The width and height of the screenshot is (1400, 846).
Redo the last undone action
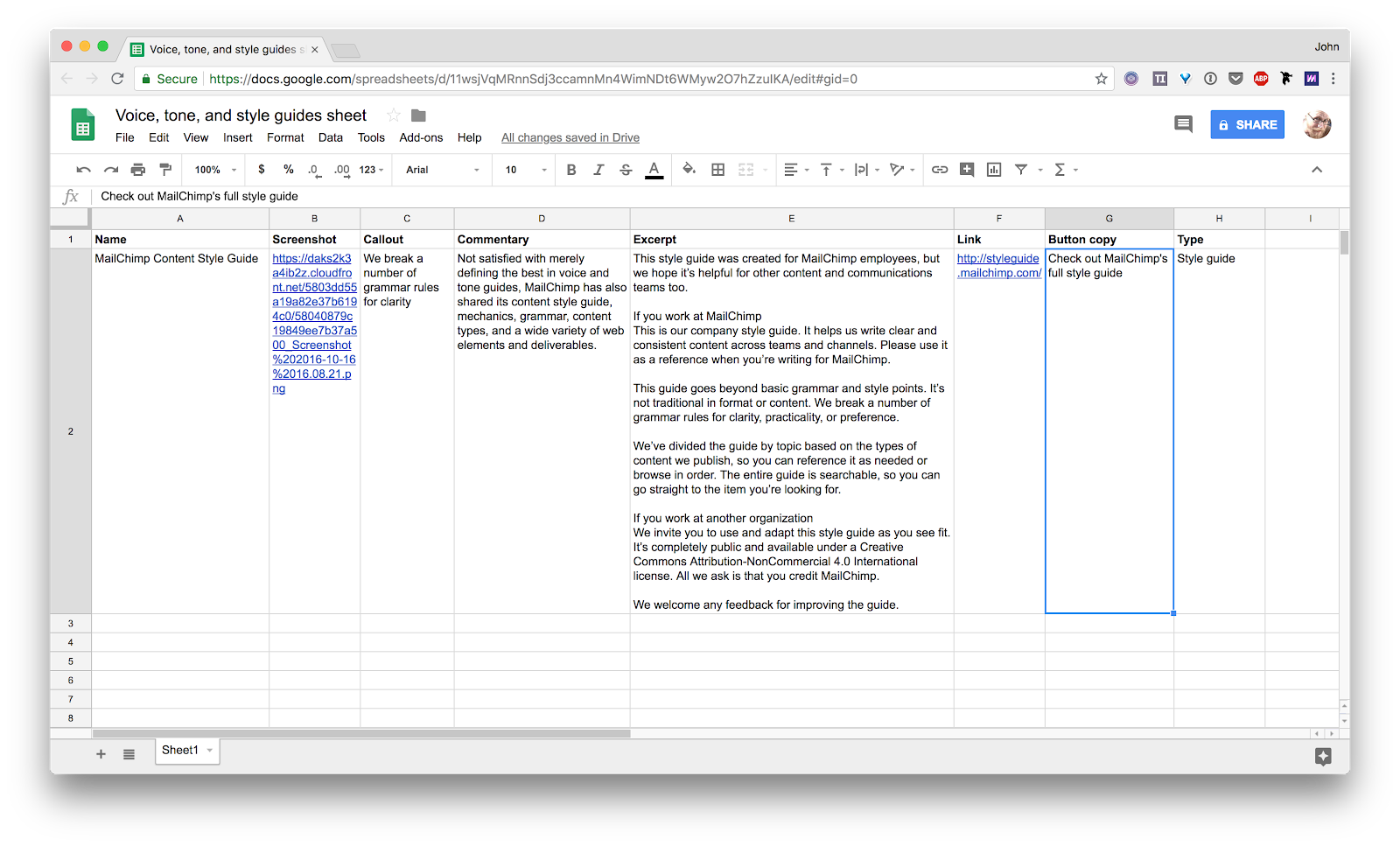pyautogui.click(x=111, y=170)
